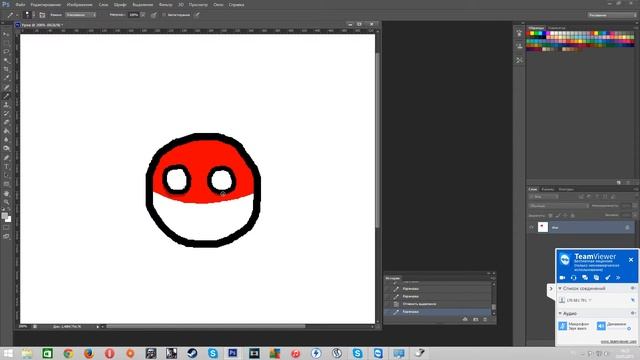The image size is (640, 360).
Task: Collapse the Аудио section in TeamViewer
Action: coord(560,313)
